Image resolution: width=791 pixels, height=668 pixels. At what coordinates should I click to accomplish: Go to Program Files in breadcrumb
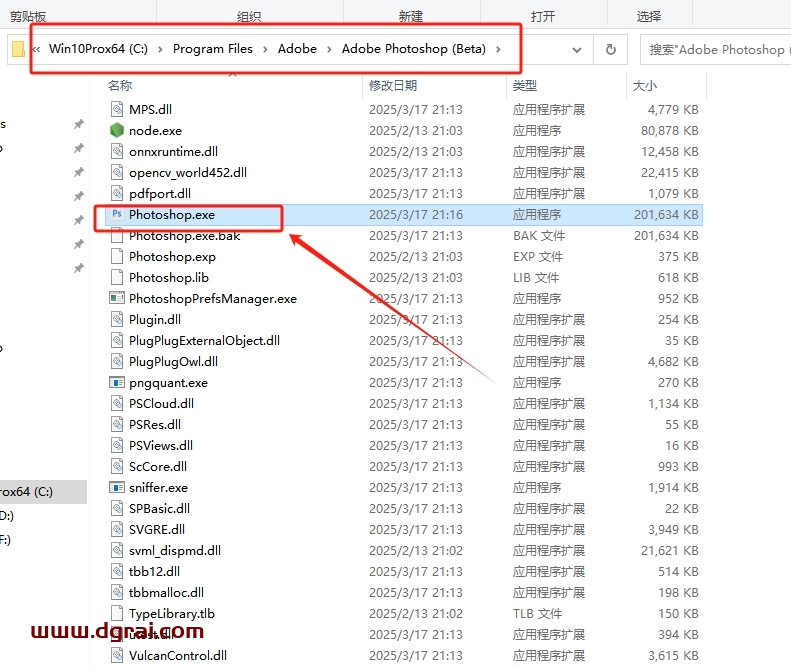pos(212,49)
